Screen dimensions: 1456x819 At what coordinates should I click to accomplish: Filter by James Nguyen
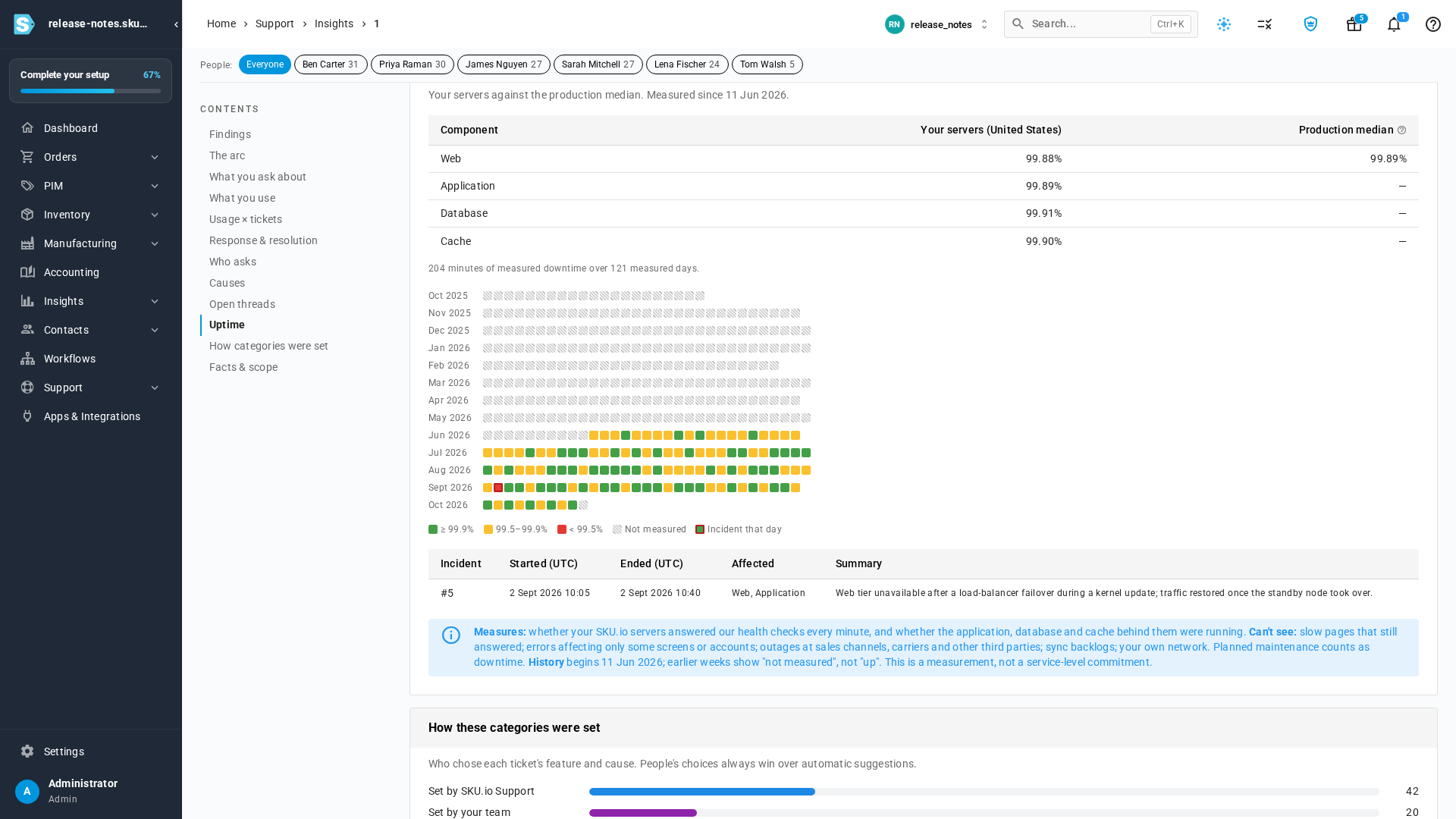click(504, 64)
